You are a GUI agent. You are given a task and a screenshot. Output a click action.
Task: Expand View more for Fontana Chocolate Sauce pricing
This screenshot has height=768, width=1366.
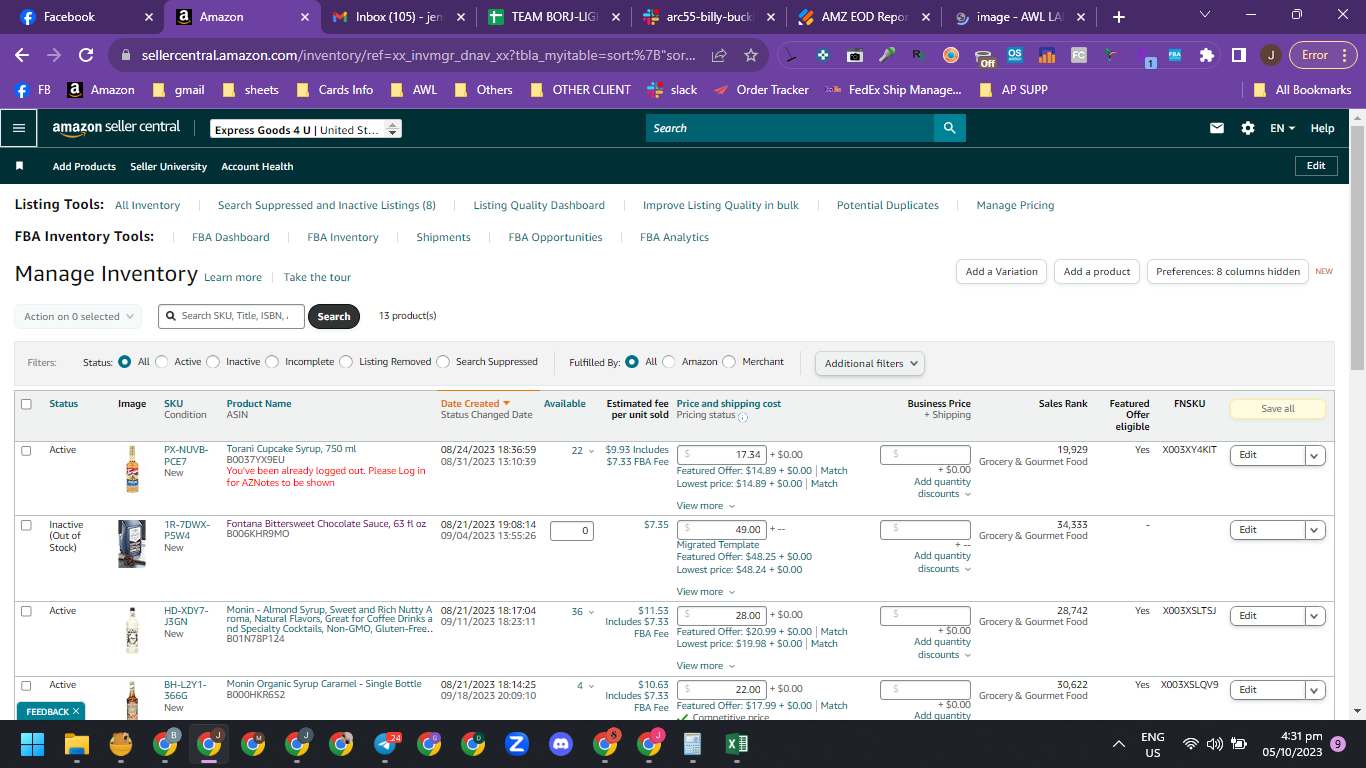pyautogui.click(x=704, y=592)
